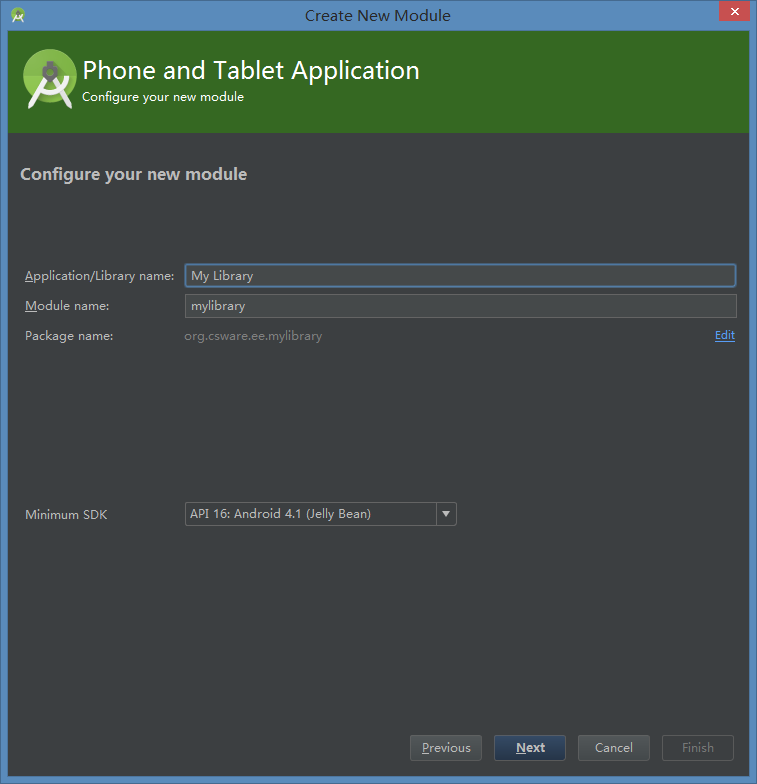Open the Minimum SDK combo box
Image resolution: width=757 pixels, height=784 pixels.
tap(310, 514)
